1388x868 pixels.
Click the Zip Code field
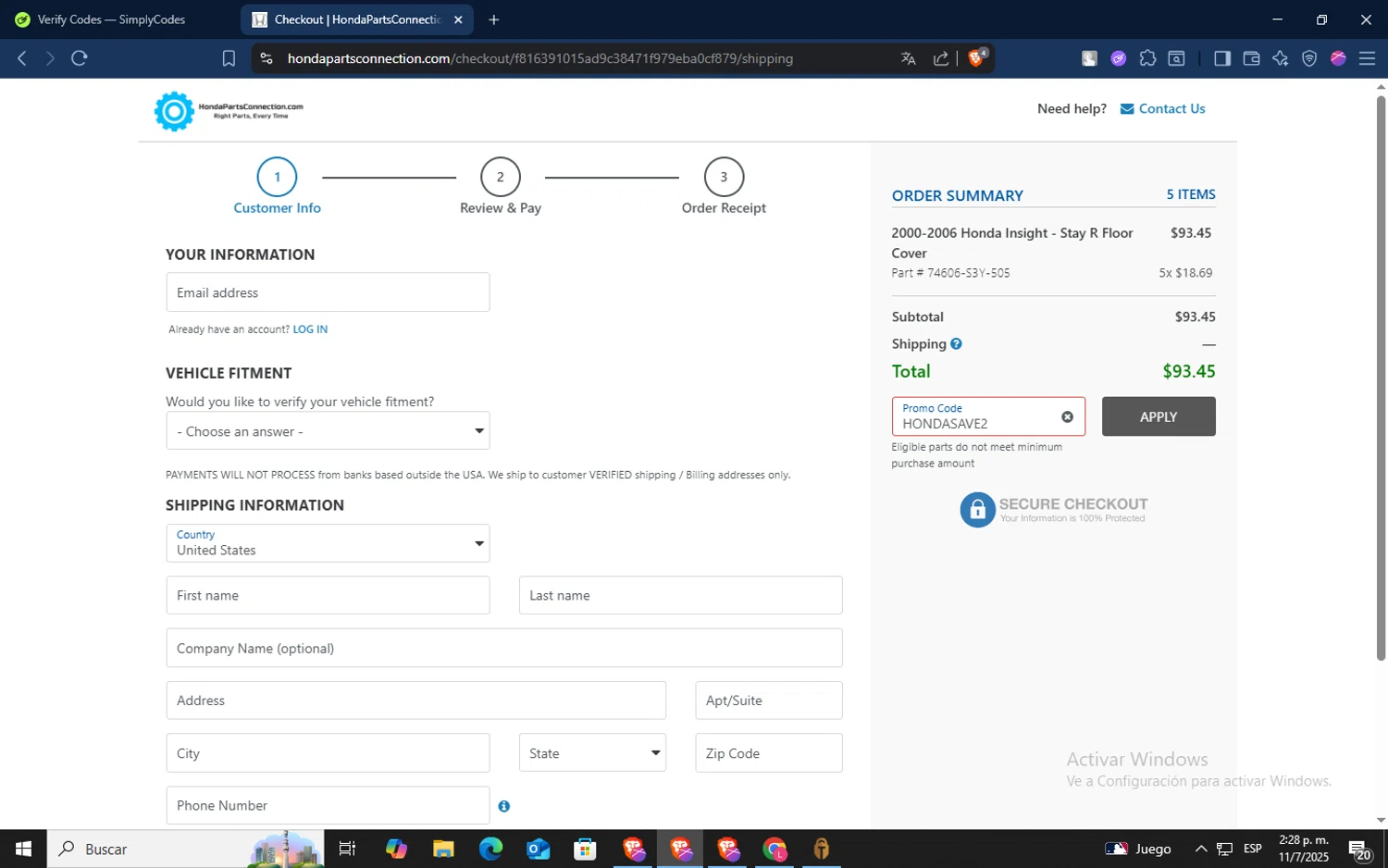768,753
